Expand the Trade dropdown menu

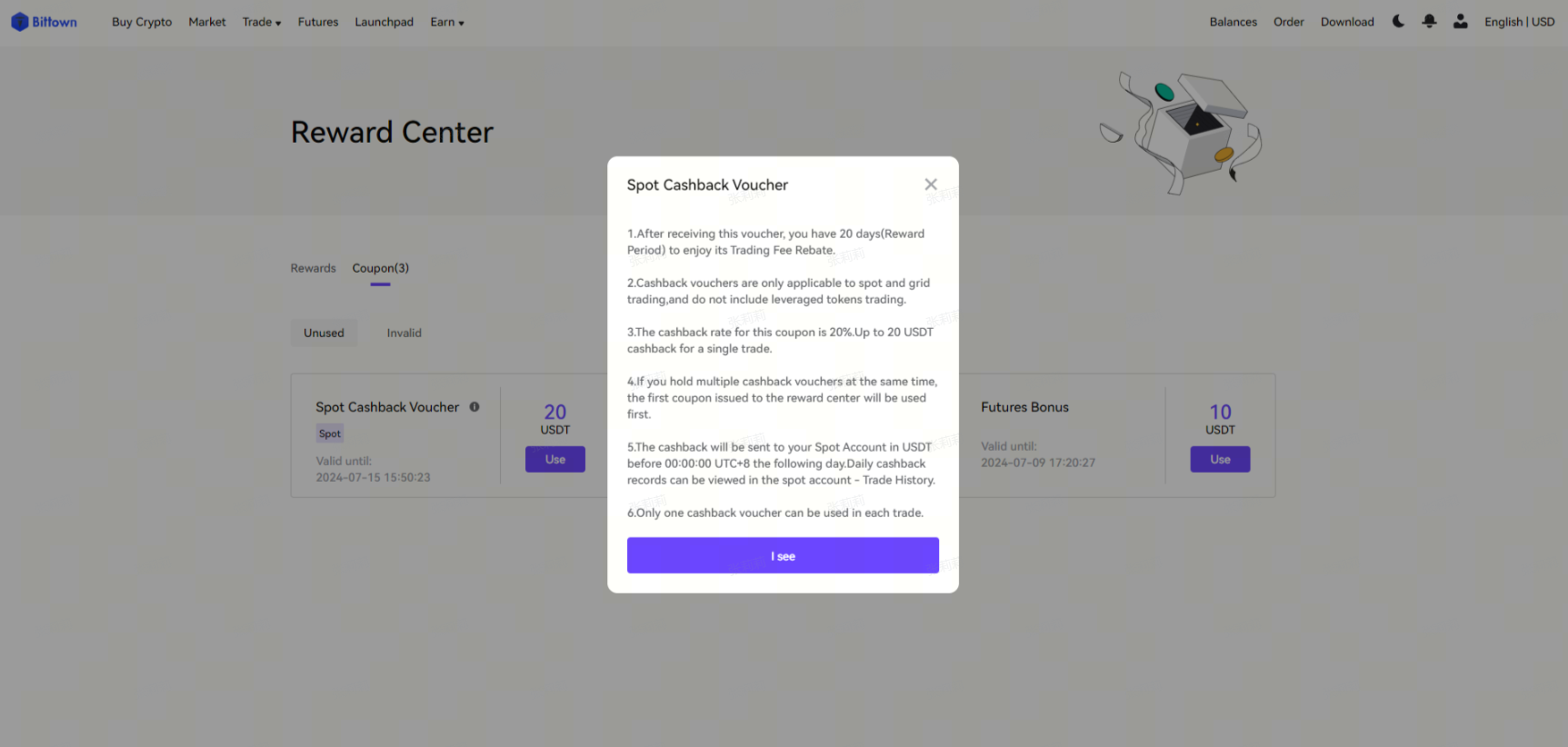click(262, 22)
